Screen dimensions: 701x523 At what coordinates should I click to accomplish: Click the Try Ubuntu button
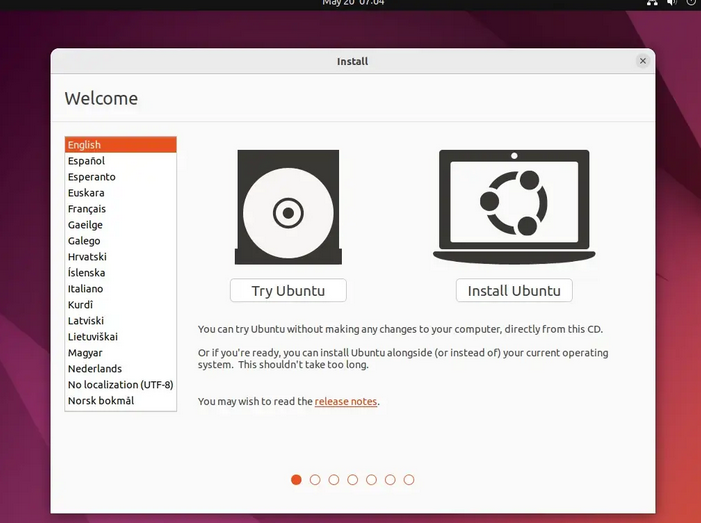coord(288,291)
